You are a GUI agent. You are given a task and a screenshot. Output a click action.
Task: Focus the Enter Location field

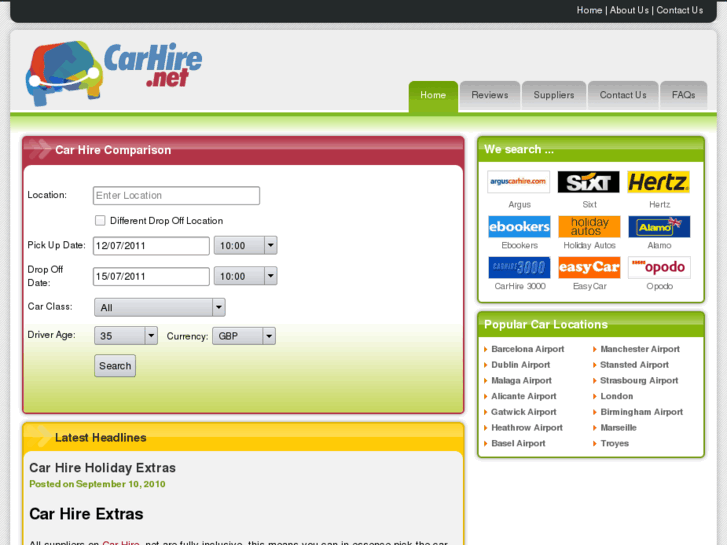point(176,196)
